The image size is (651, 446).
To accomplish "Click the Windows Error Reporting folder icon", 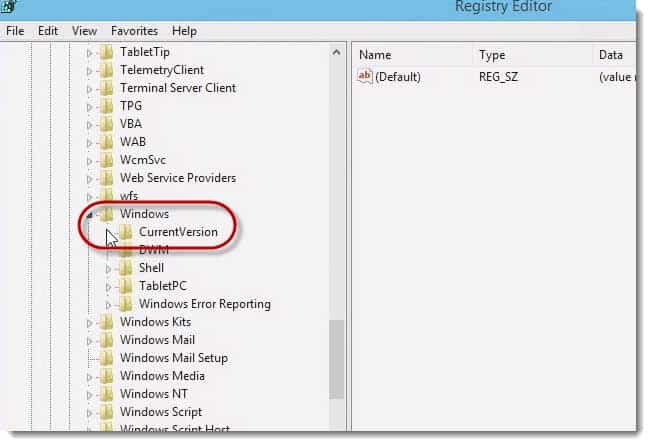I will coord(125,304).
